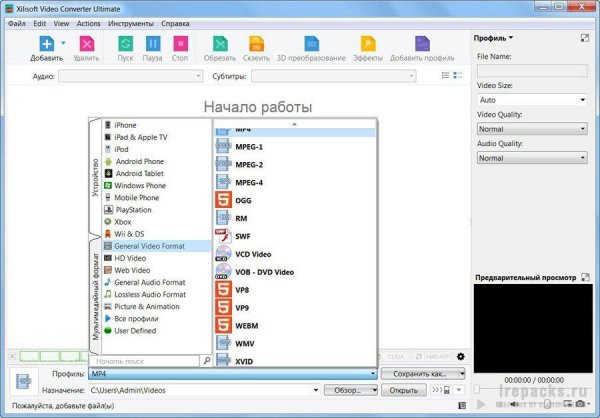Image resolution: width=600 pixels, height=418 pixels.
Task: Open the Профиль MP4 combo box
Action: point(233,374)
